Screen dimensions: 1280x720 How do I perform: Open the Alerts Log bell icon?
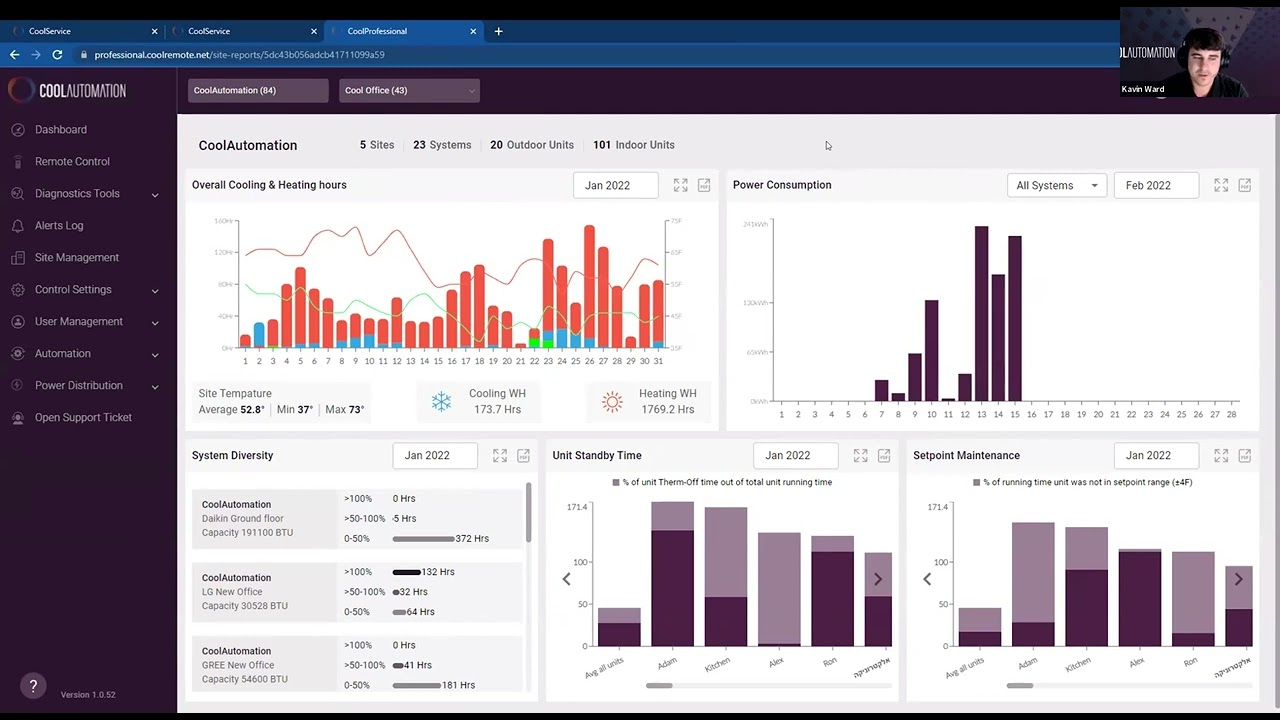coord(17,225)
